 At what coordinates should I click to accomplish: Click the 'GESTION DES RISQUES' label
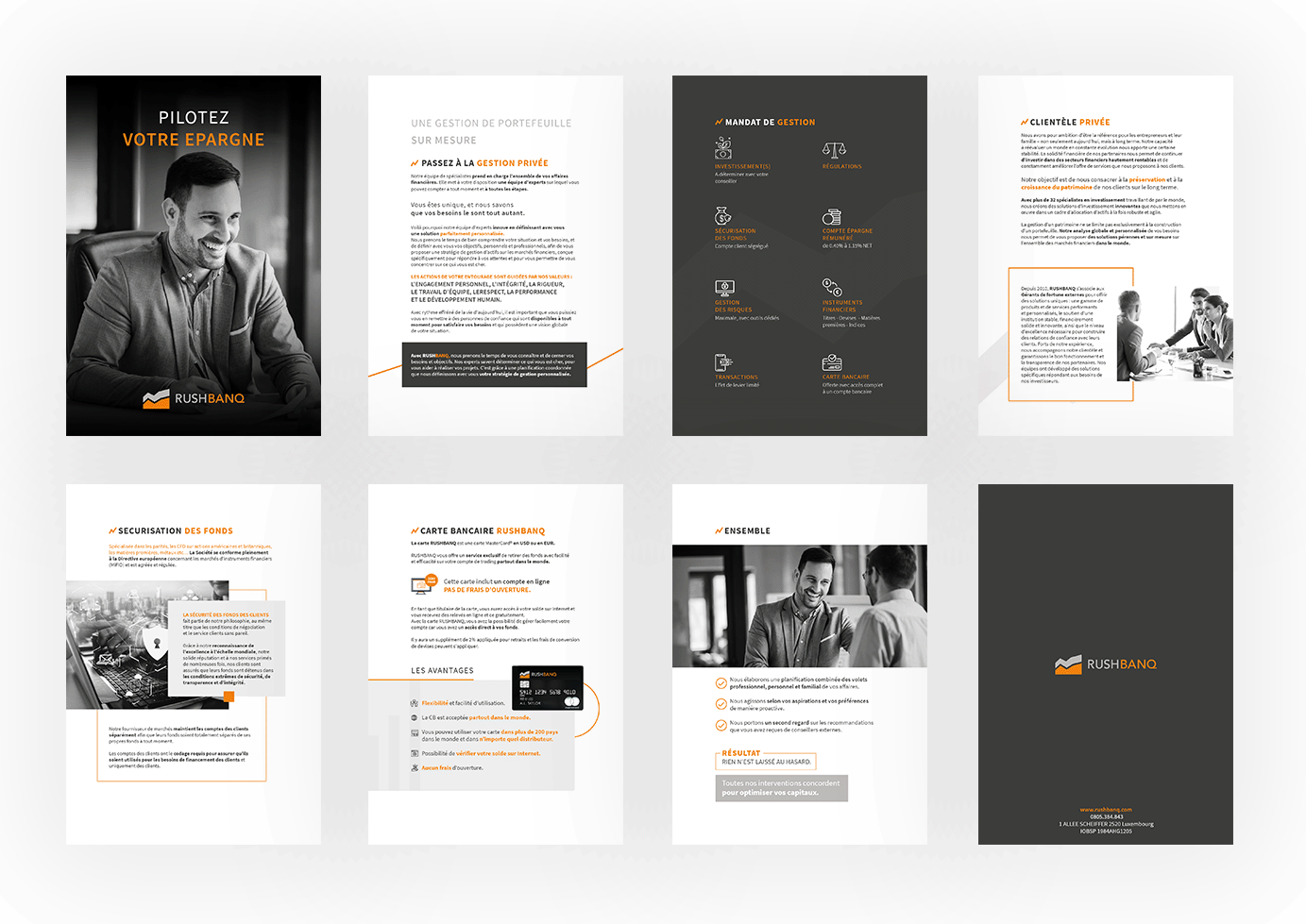pyautogui.click(x=734, y=306)
